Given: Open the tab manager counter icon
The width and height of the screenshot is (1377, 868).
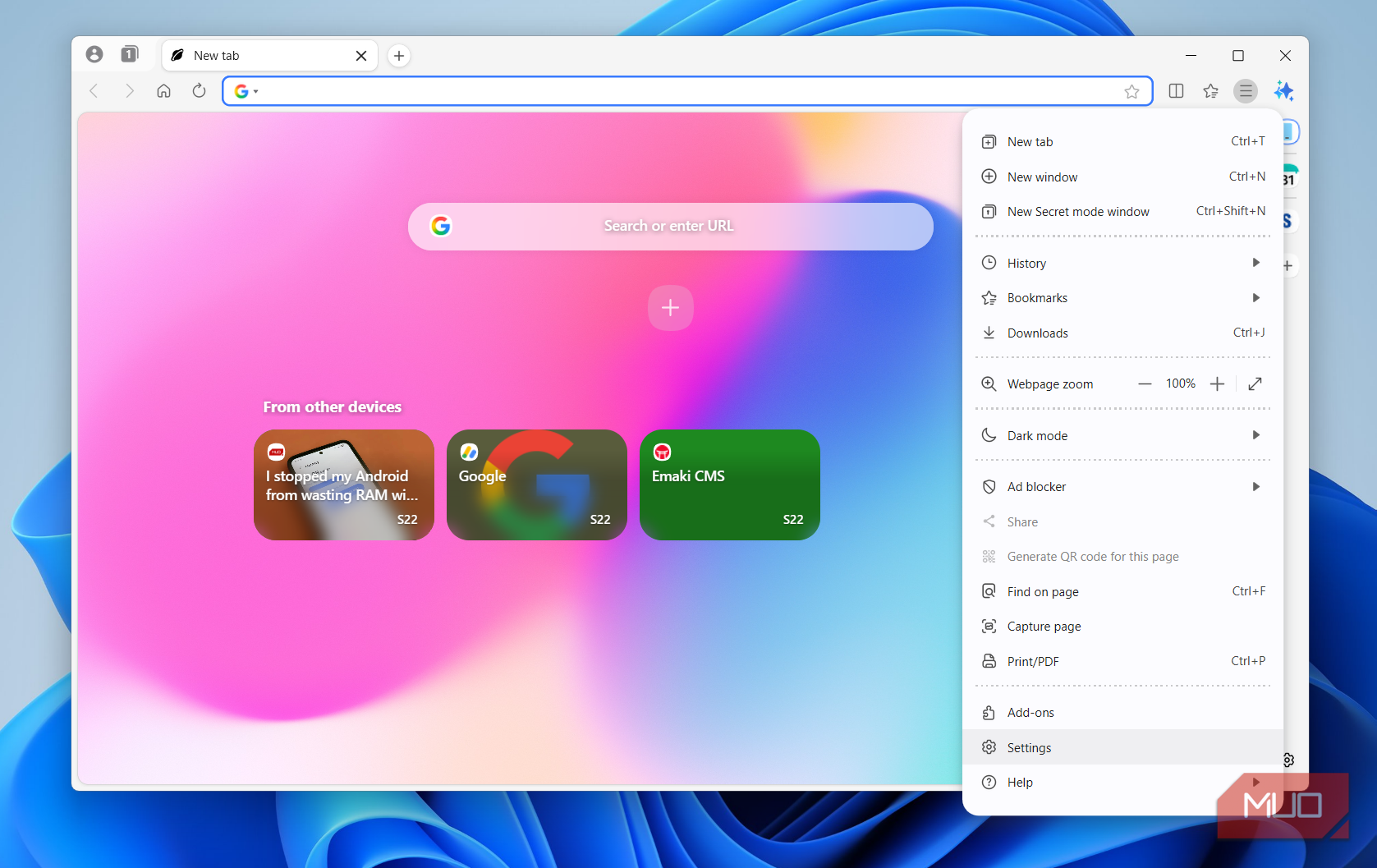Looking at the screenshot, I should (130, 54).
